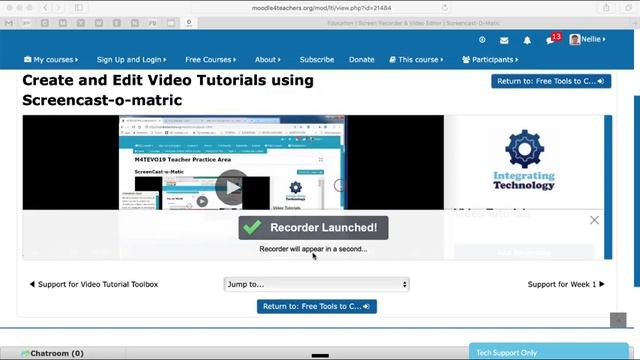
Task: Play the embedded video tutorial
Action: click(233, 187)
